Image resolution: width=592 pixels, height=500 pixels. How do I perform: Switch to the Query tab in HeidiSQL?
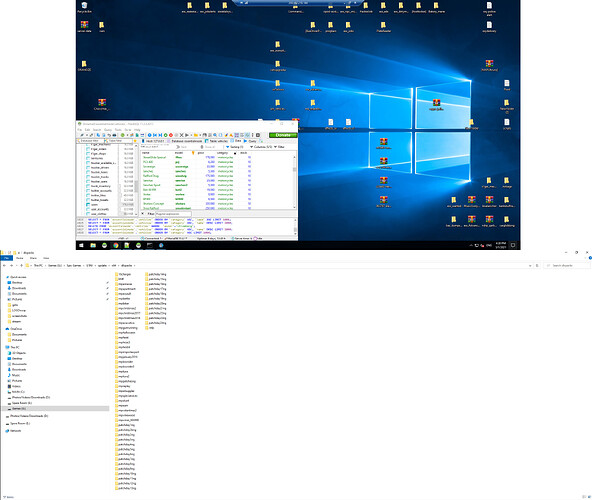250,141
